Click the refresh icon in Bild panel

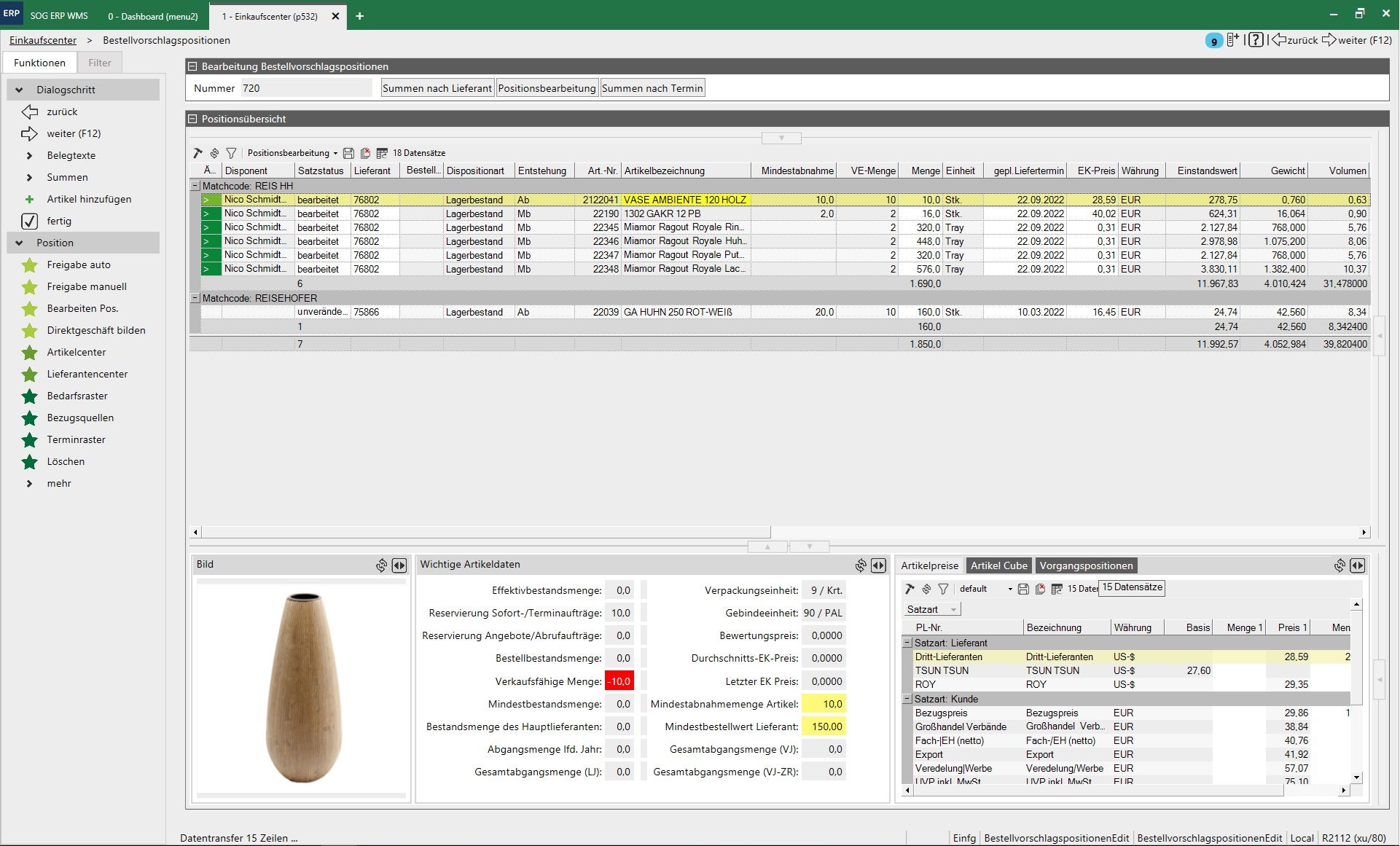coord(381,565)
